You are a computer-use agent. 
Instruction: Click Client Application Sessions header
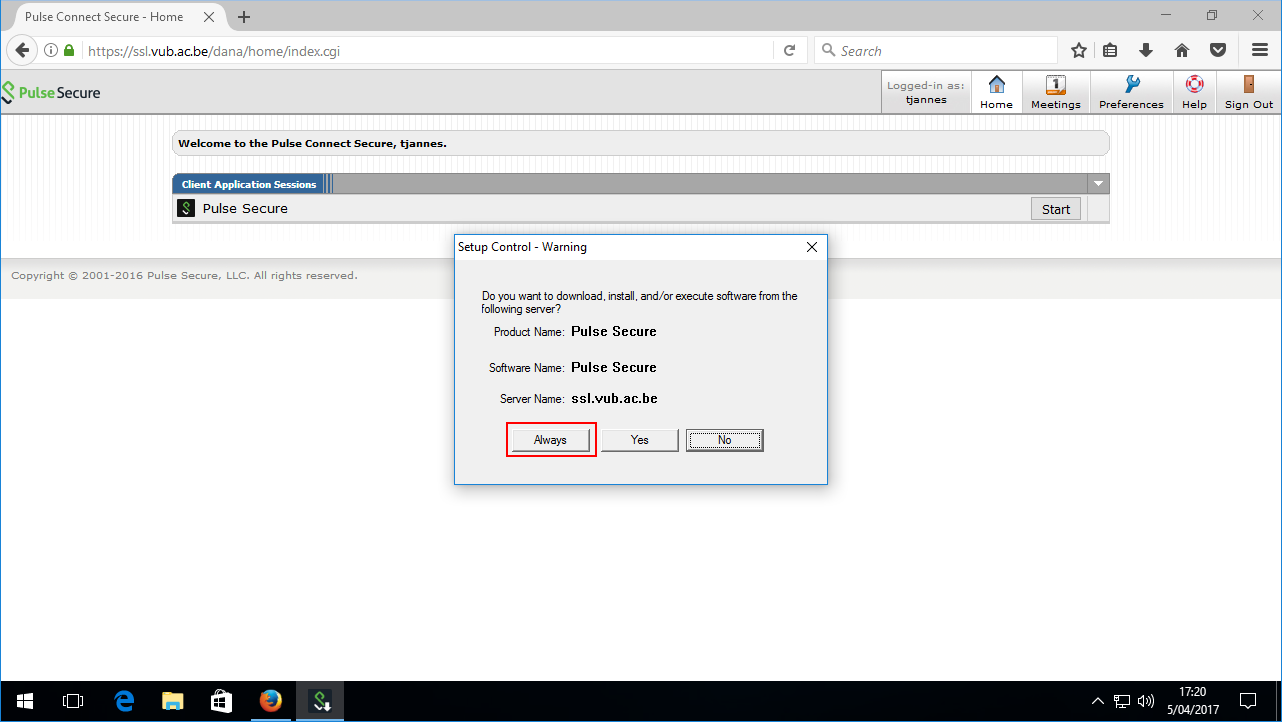tap(249, 184)
